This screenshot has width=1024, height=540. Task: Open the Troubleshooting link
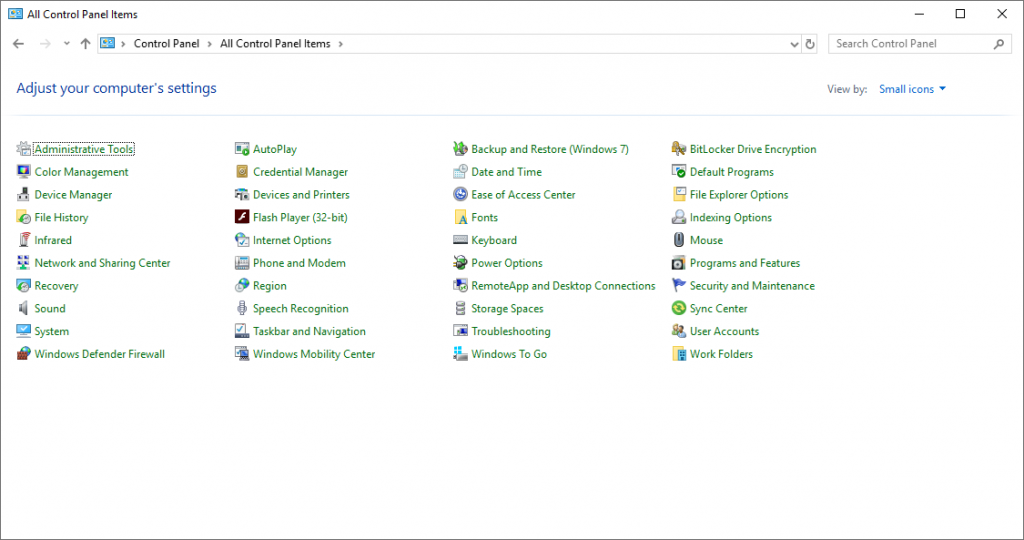511,332
